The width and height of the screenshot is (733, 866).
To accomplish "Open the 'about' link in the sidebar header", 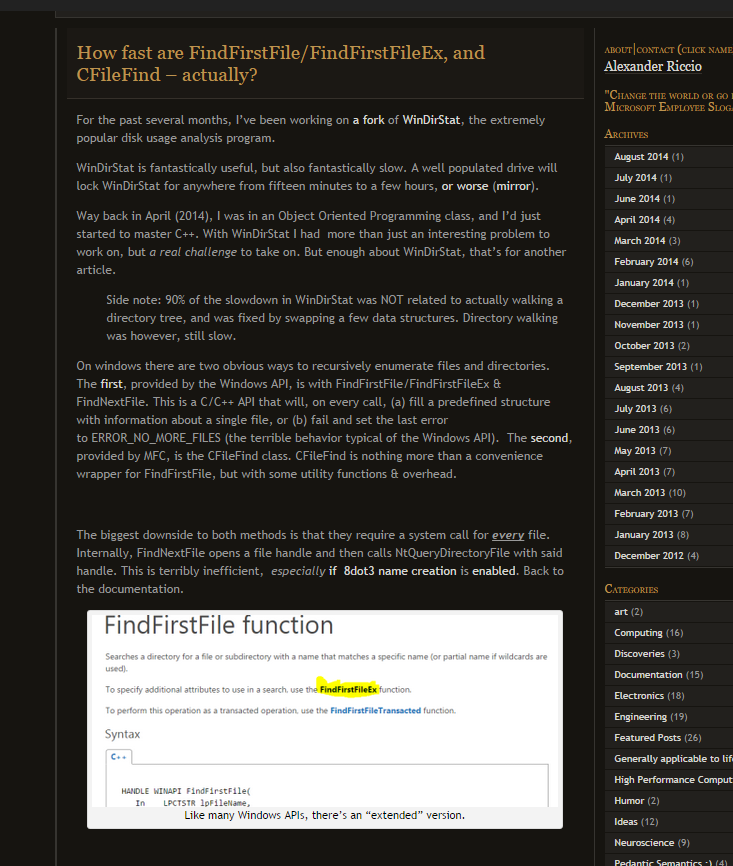I will pos(618,49).
